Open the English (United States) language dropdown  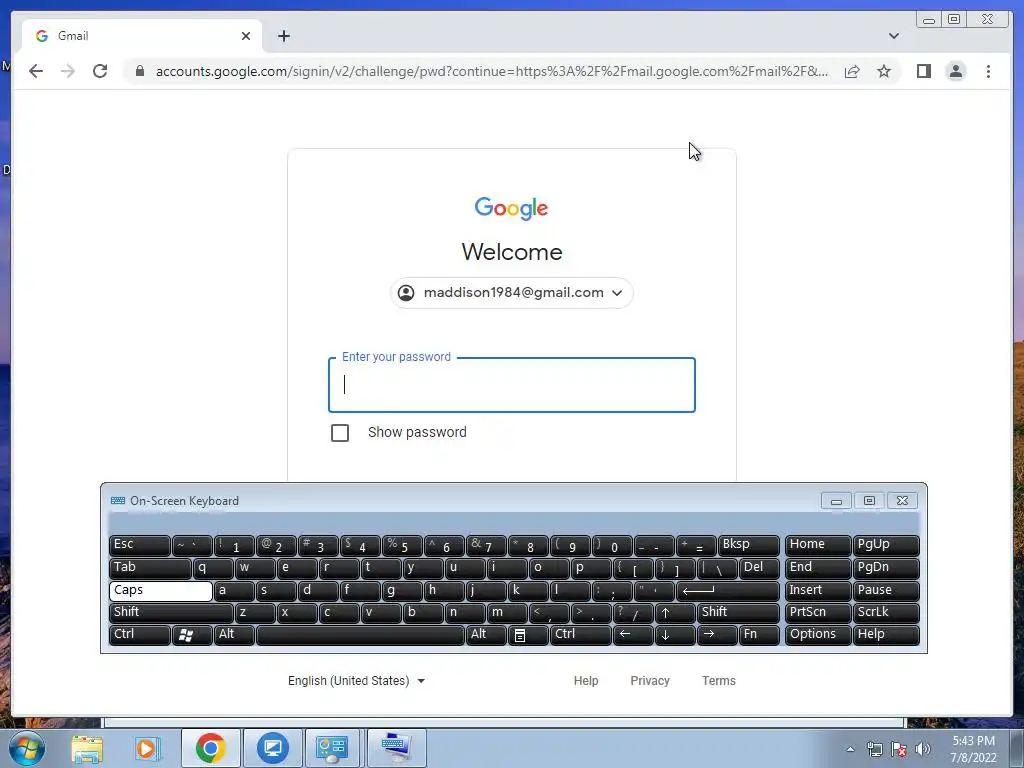[x=357, y=680]
